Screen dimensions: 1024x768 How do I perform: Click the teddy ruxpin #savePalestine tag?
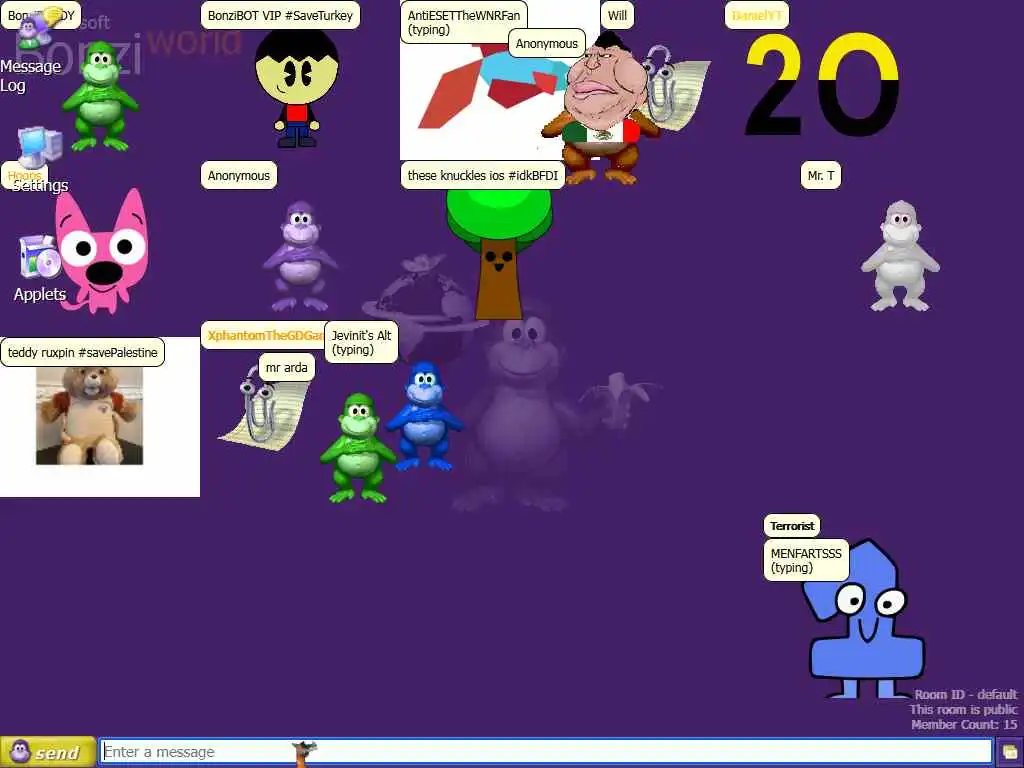tap(82, 353)
